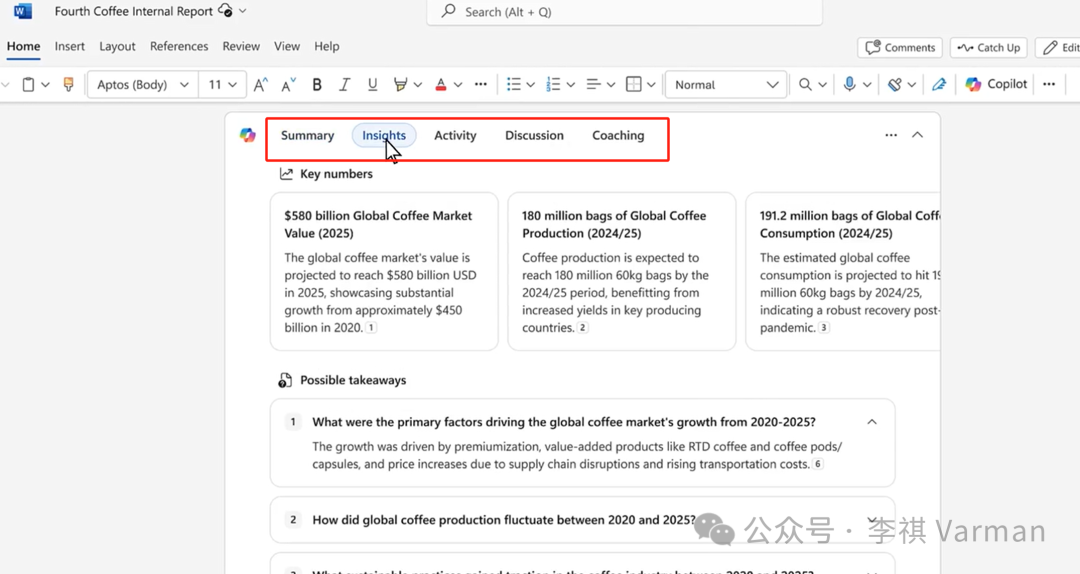Click the Sensitivity label icon
Screen dimensions: 1080x574
click(x=894, y=85)
